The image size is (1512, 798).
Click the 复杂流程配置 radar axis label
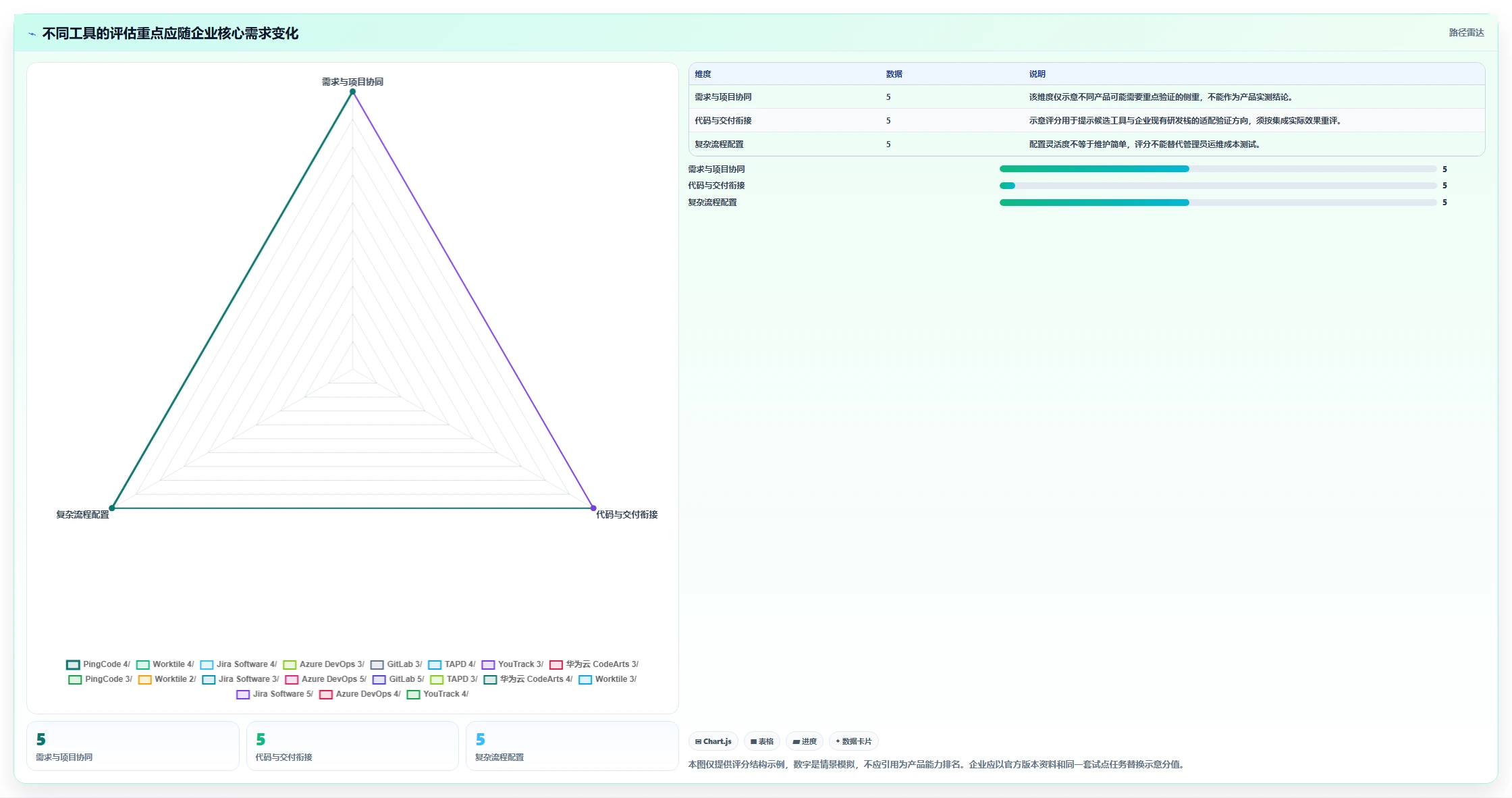click(82, 514)
